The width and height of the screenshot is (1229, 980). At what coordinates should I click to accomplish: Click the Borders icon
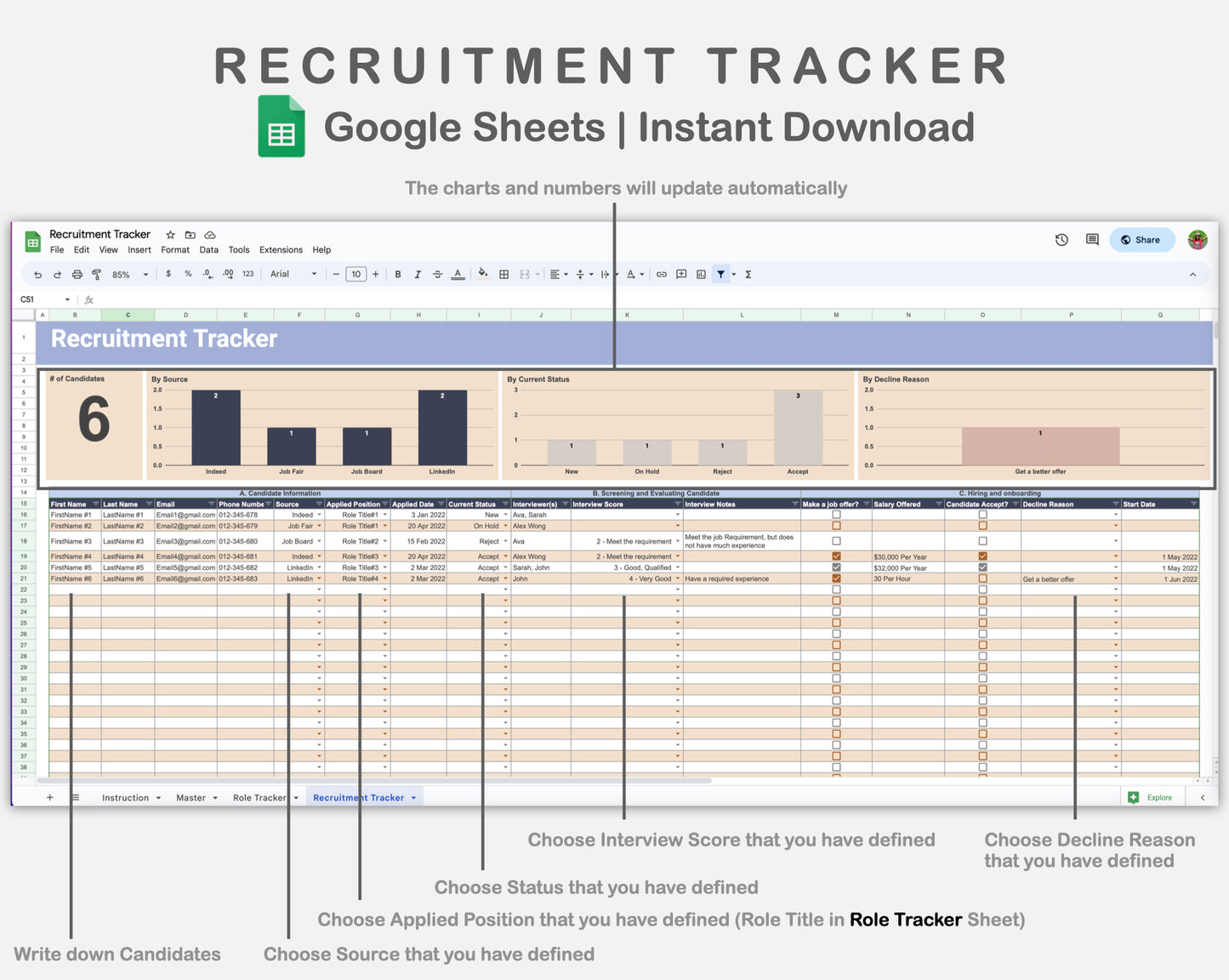click(504, 274)
